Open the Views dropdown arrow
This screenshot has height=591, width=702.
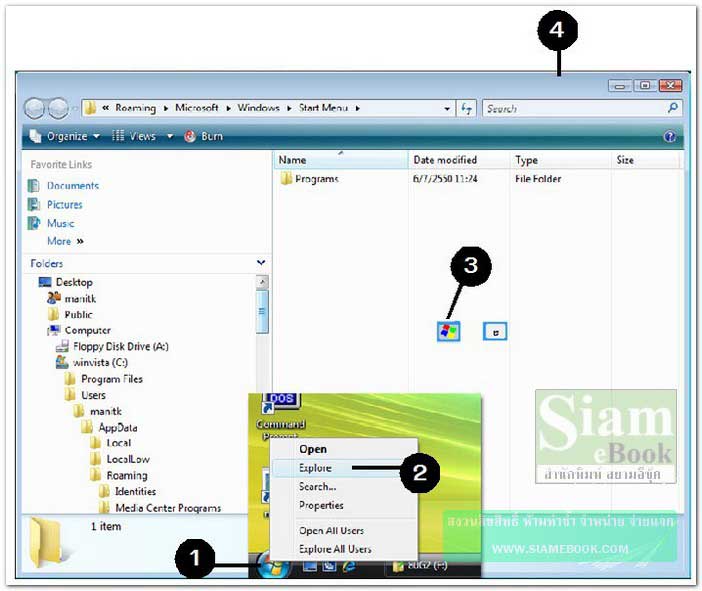click(x=170, y=136)
